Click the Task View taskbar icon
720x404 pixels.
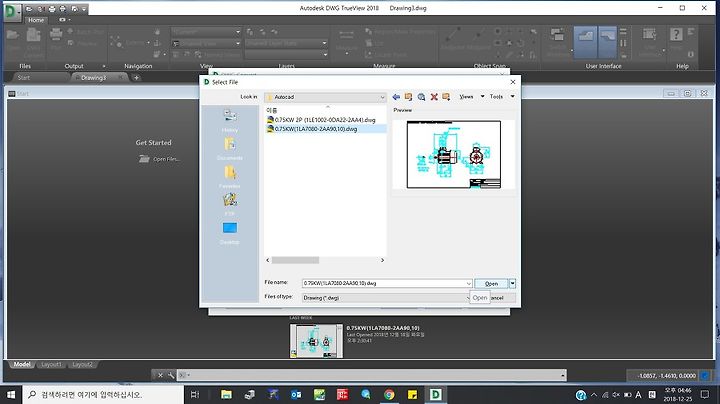click(x=195, y=394)
